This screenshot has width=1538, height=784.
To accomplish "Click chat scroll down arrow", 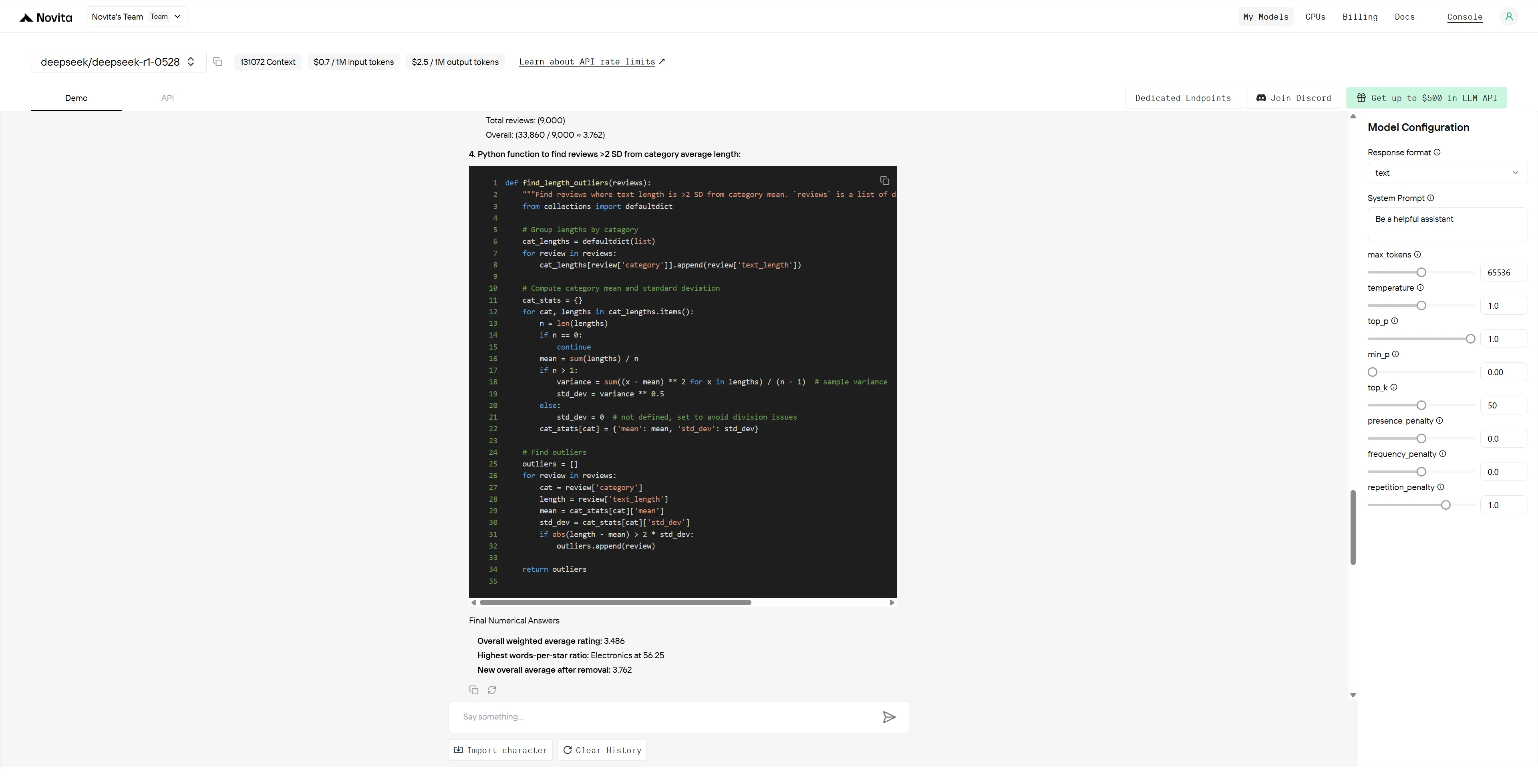I will 1353,695.
